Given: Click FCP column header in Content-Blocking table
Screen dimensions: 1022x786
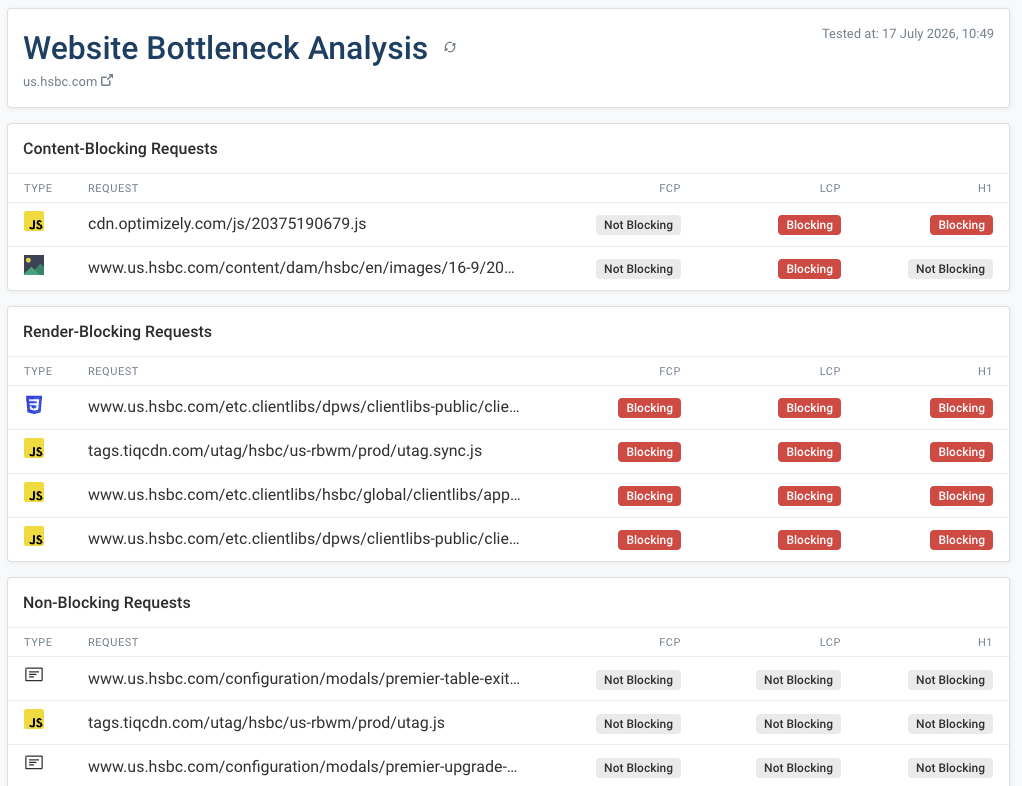Looking at the screenshot, I should [669, 188].
